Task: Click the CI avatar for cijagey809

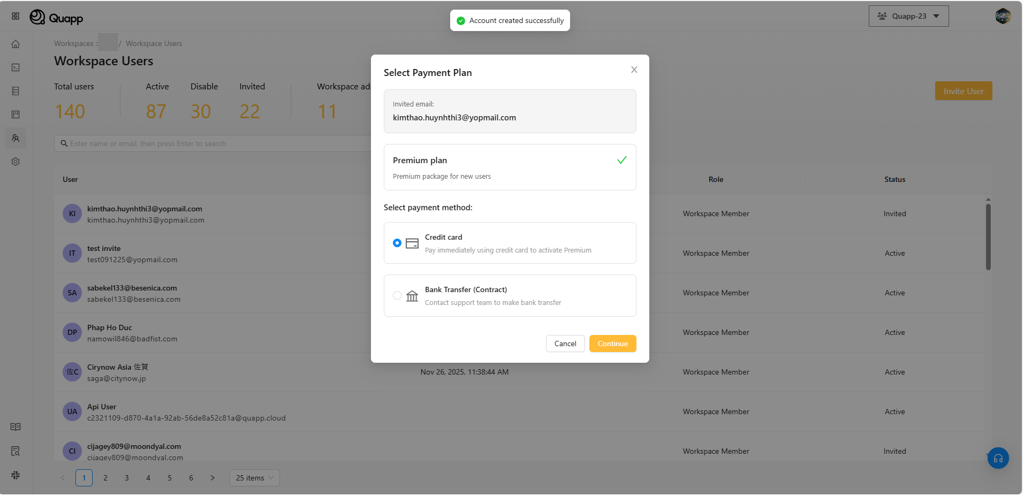Action: [72, 451]
